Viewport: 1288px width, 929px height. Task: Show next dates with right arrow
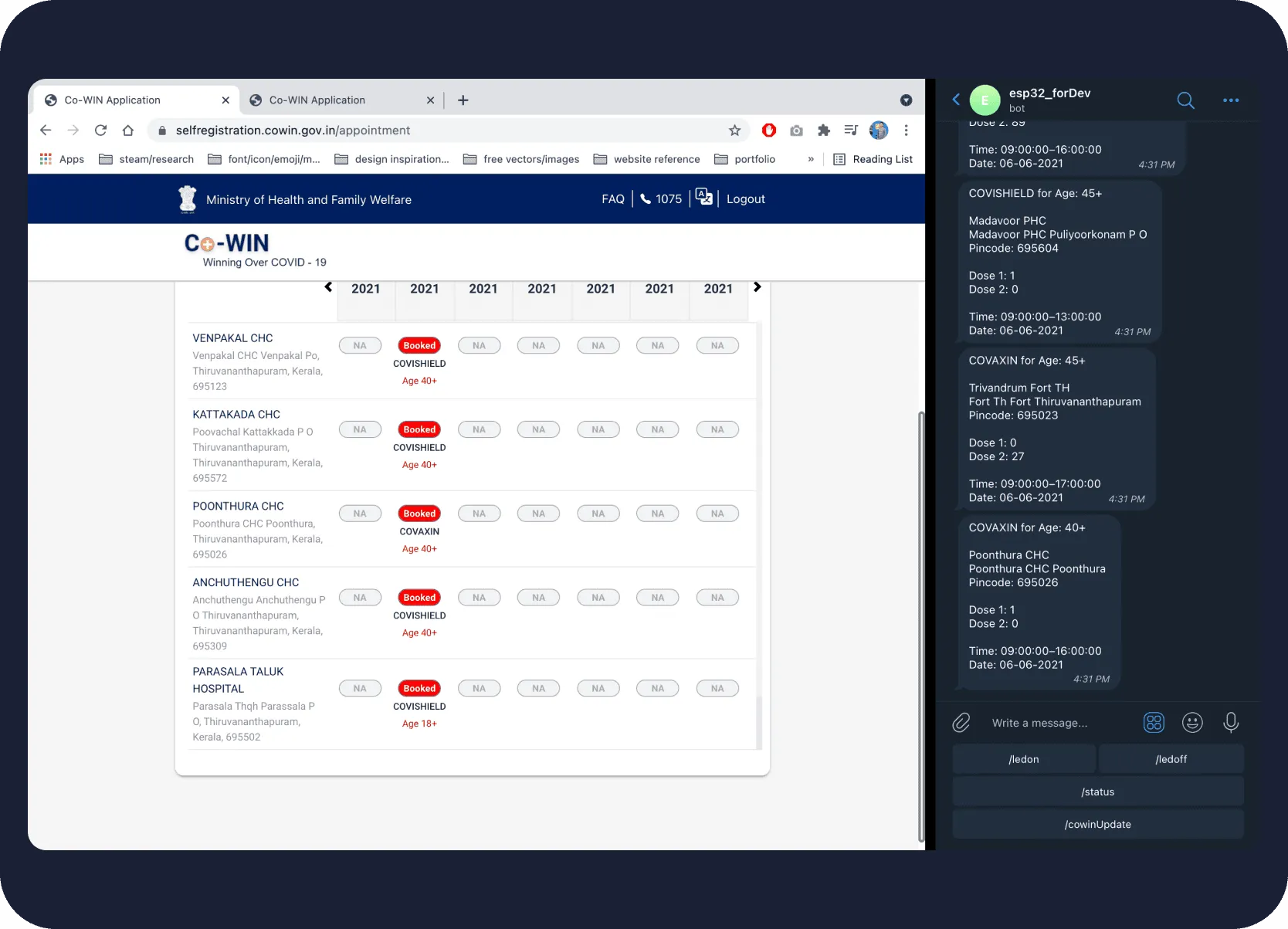point(757,287)
